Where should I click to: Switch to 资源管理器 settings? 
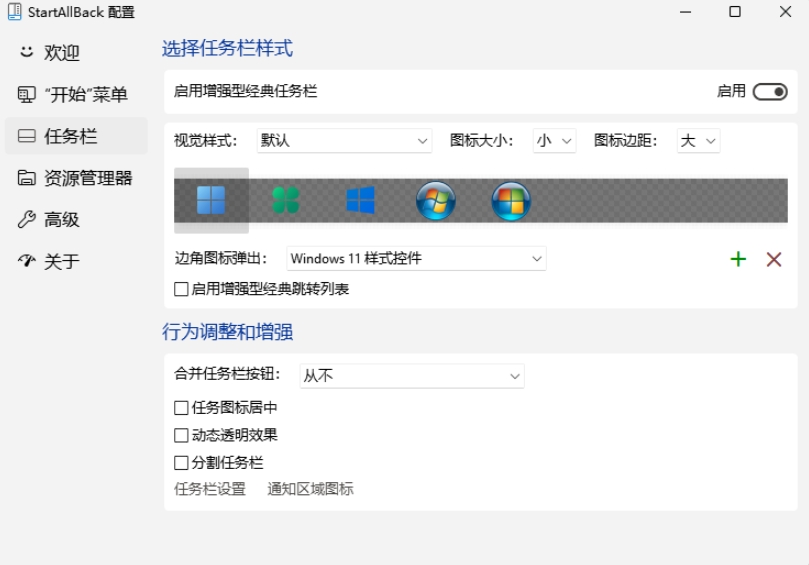tap(76, 177)
